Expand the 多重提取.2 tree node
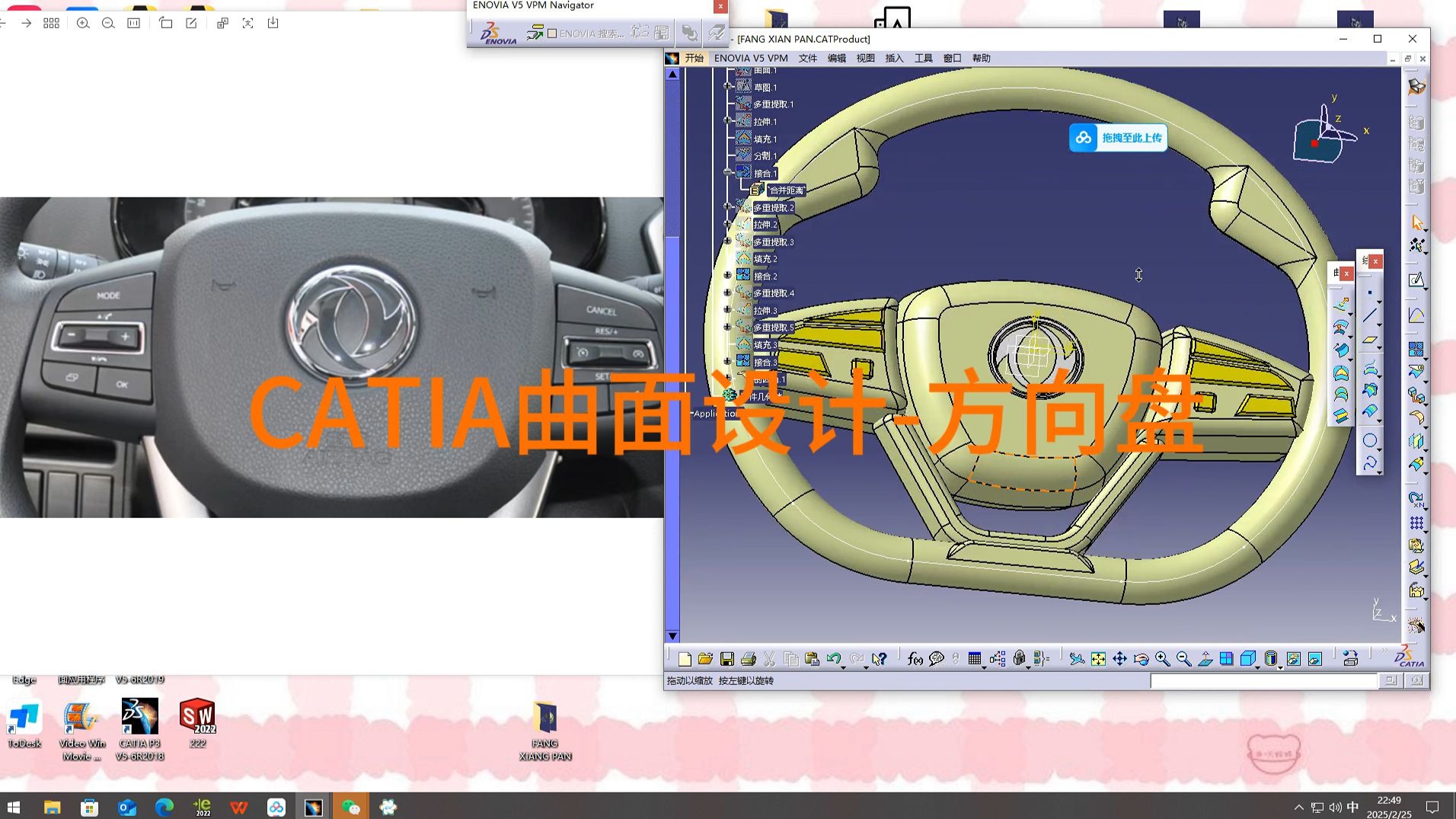This screenshot has height=819, width=1456. point(727,207)
